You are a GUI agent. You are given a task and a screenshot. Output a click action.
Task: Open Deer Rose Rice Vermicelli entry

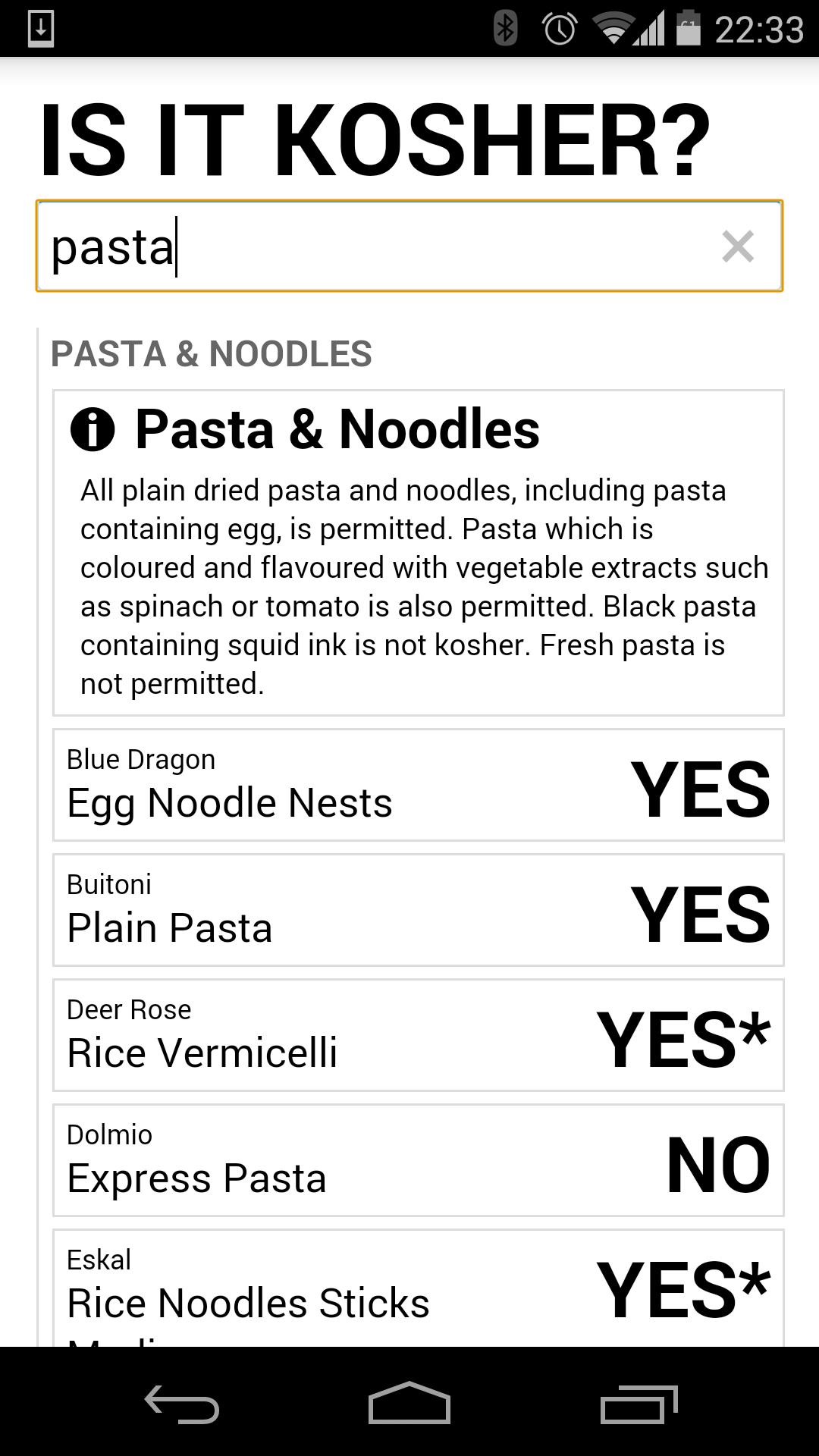[418, 1035]
